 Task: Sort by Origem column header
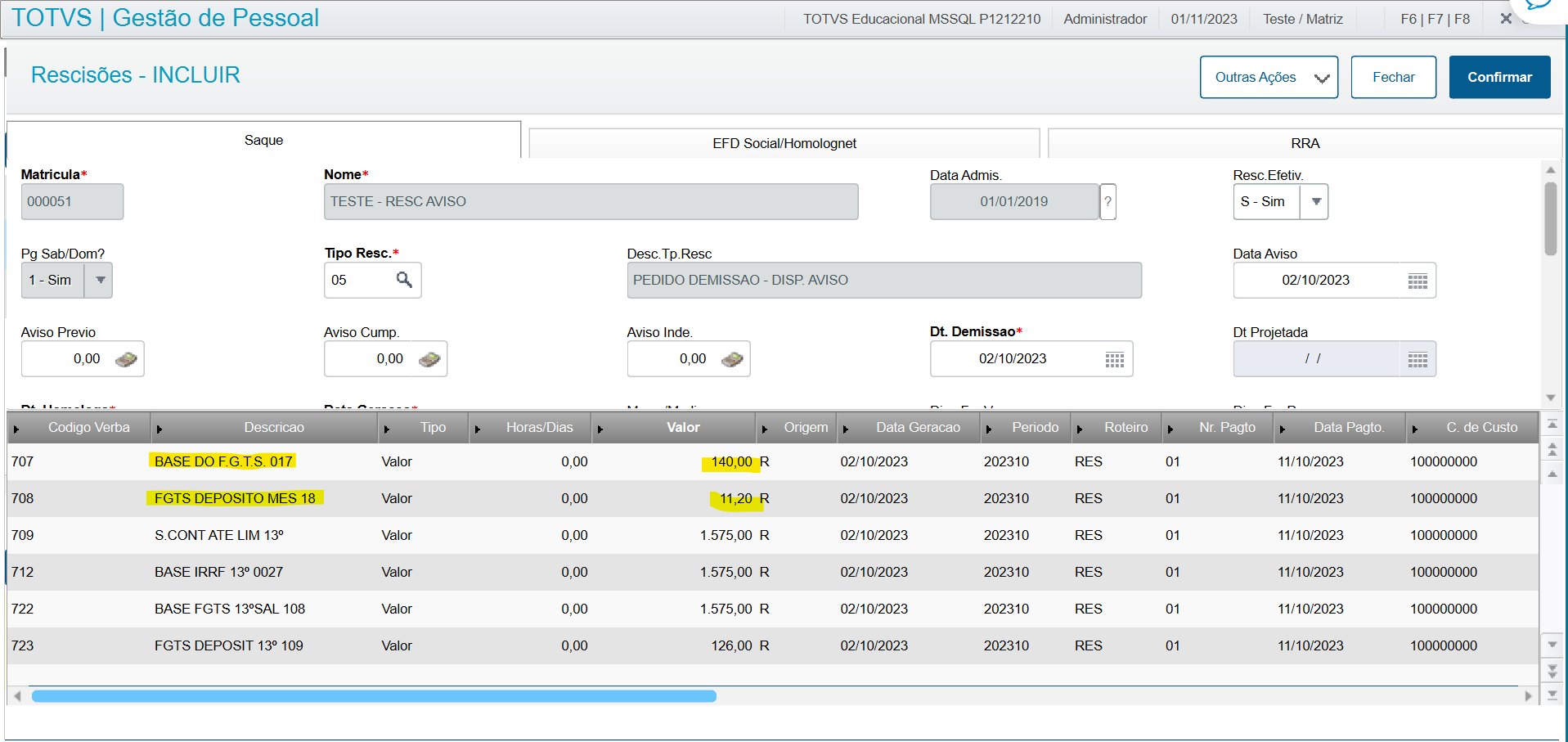(x=797, y=427)
